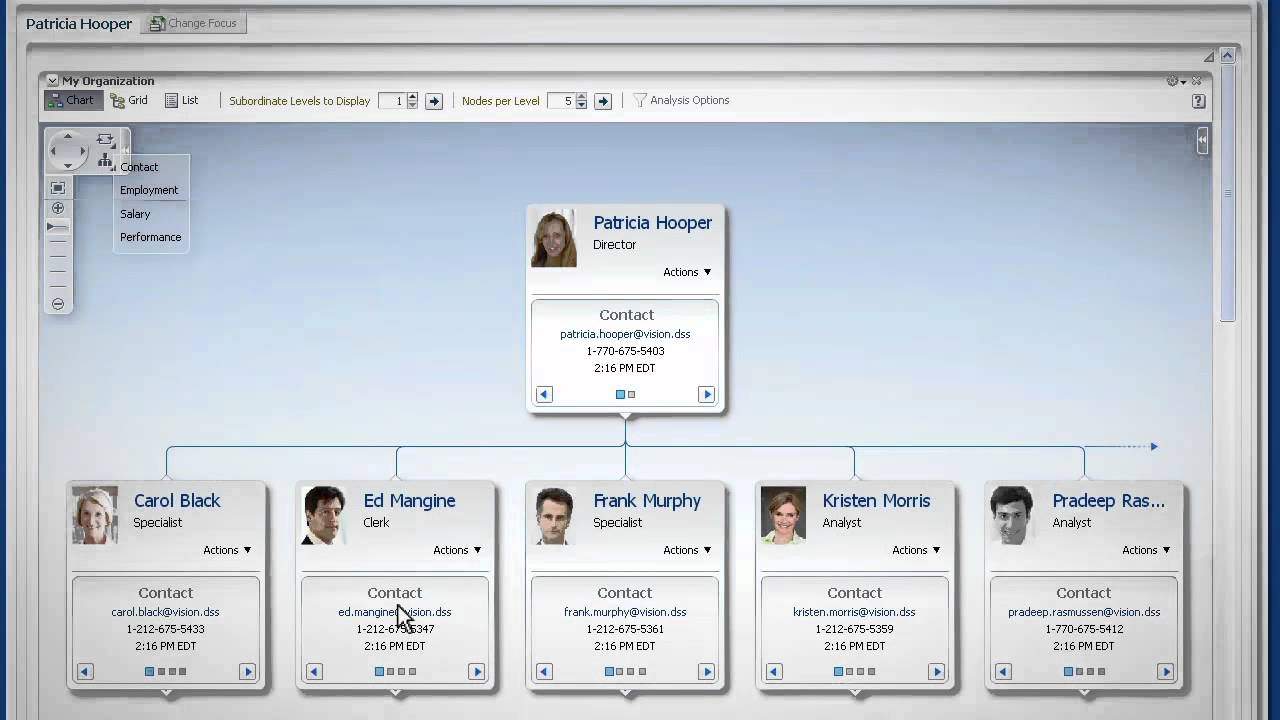
Task: Switch to the Chart view
Action: coord(73,100)
